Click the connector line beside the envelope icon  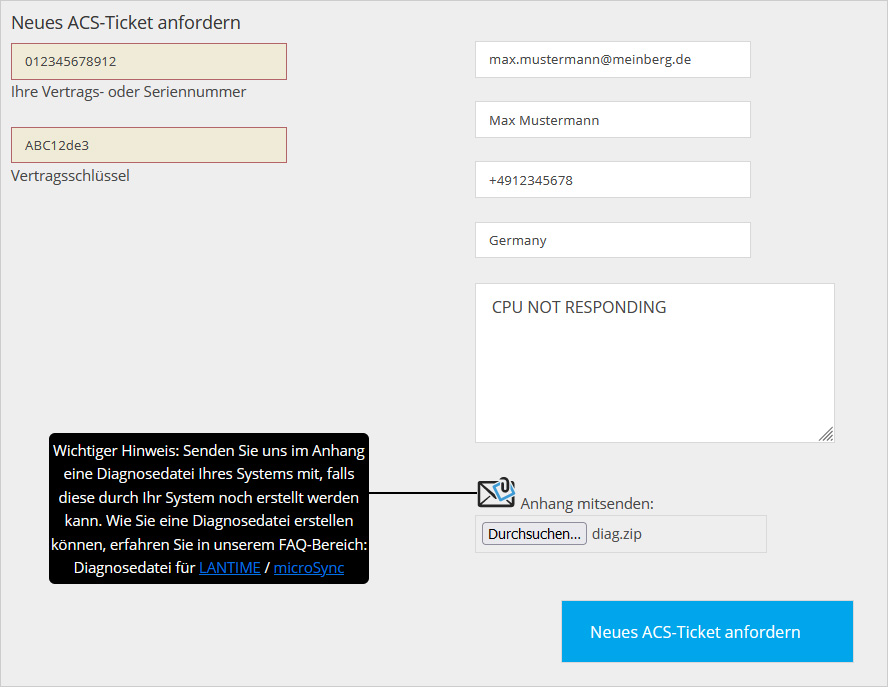point(422,493)
